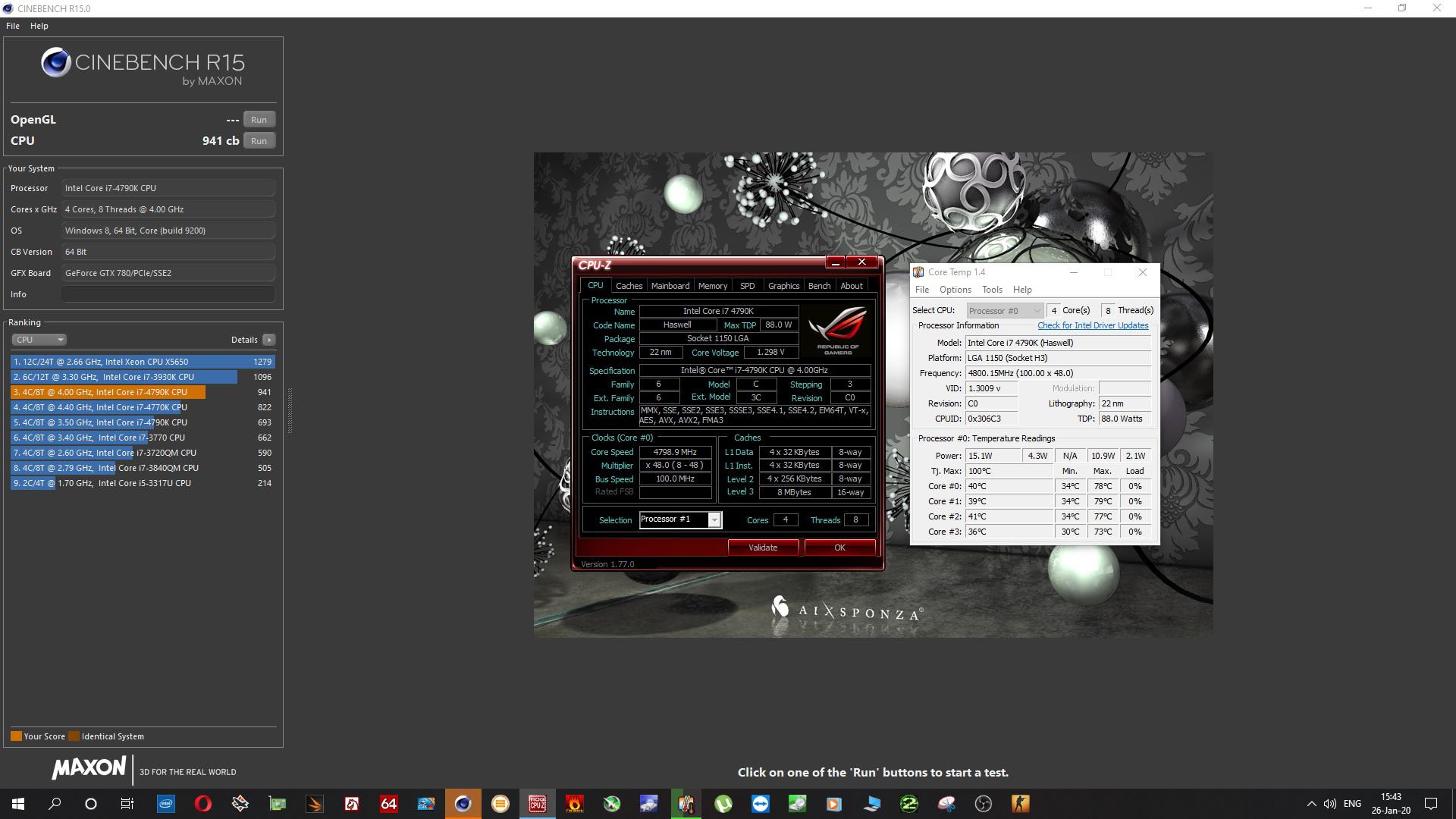The width and height of the screenshot is (1456, 819).
Task: Switch to the Memory tab in CPU-Z
Action: coord(712,286)
